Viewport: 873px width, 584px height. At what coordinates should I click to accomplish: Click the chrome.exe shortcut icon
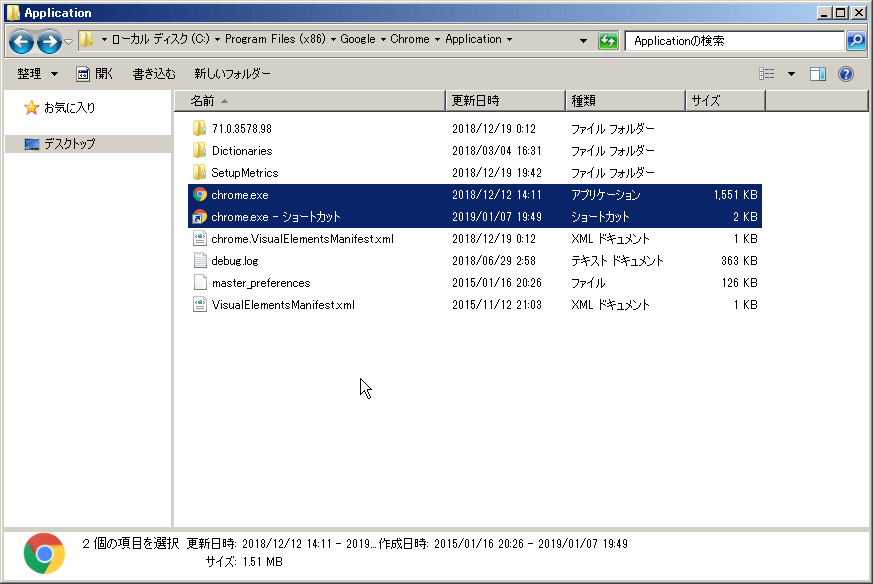point(200,217)
